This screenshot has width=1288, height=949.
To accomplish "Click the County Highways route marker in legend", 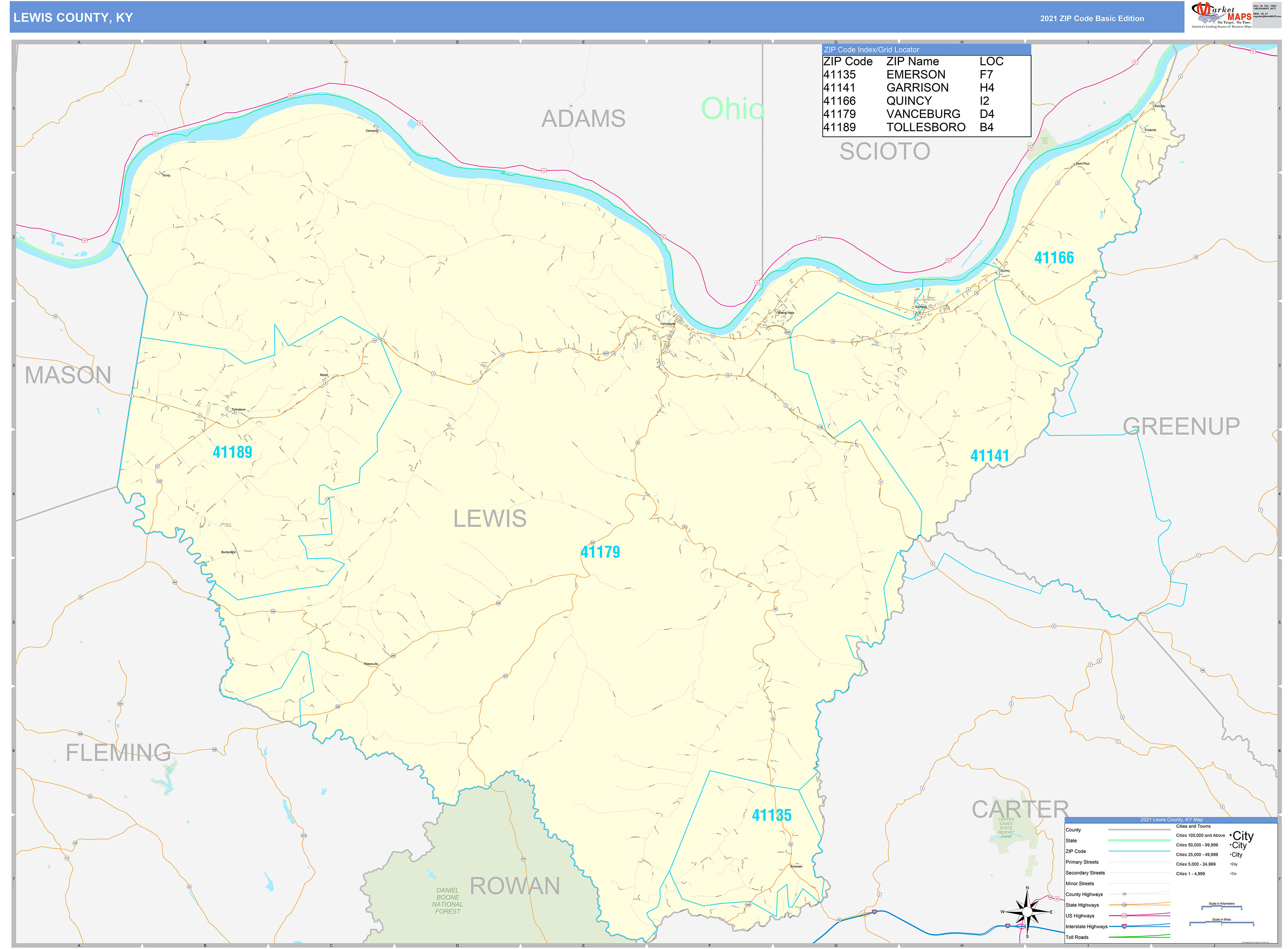I will (x=1124, y=894).
